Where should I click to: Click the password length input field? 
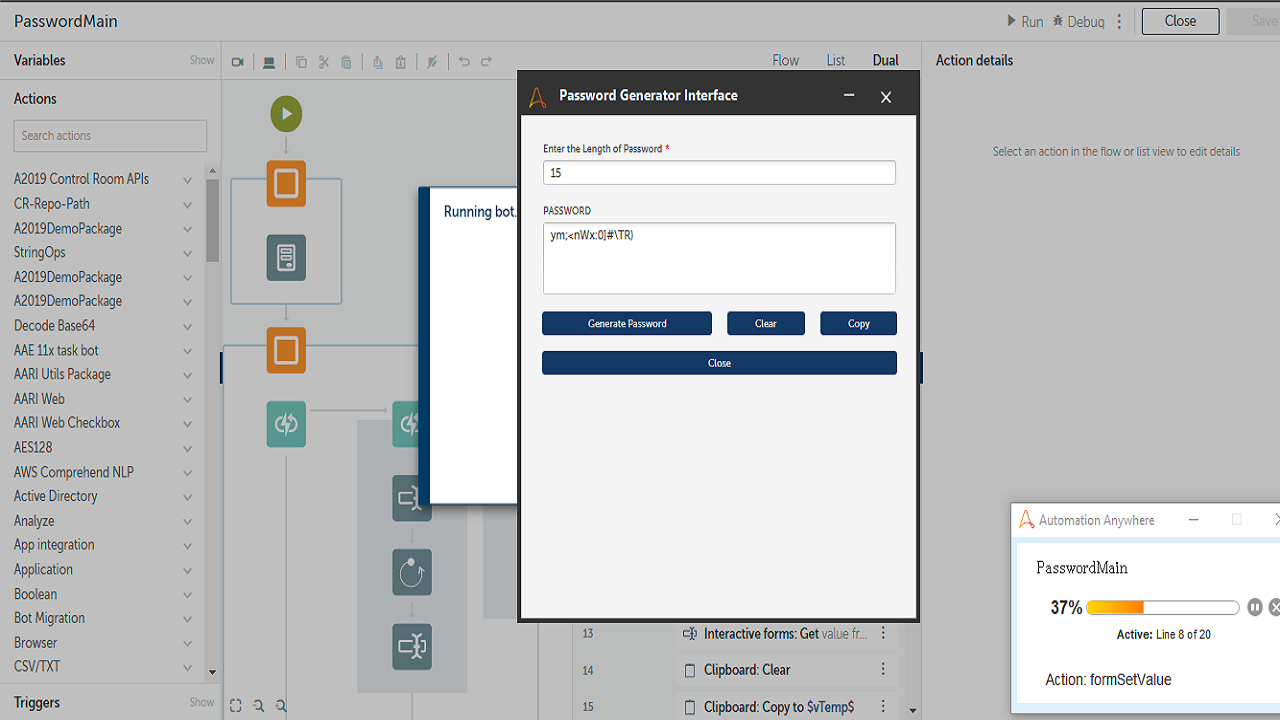[719, 173]
